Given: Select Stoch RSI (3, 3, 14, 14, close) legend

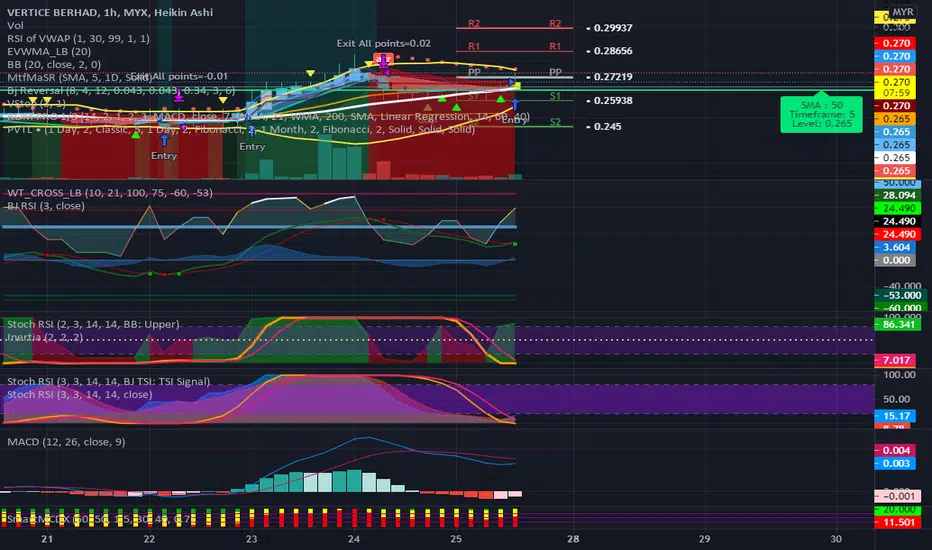Looking at the screenshot, I should pyautogui.click(x=80, y=394).
